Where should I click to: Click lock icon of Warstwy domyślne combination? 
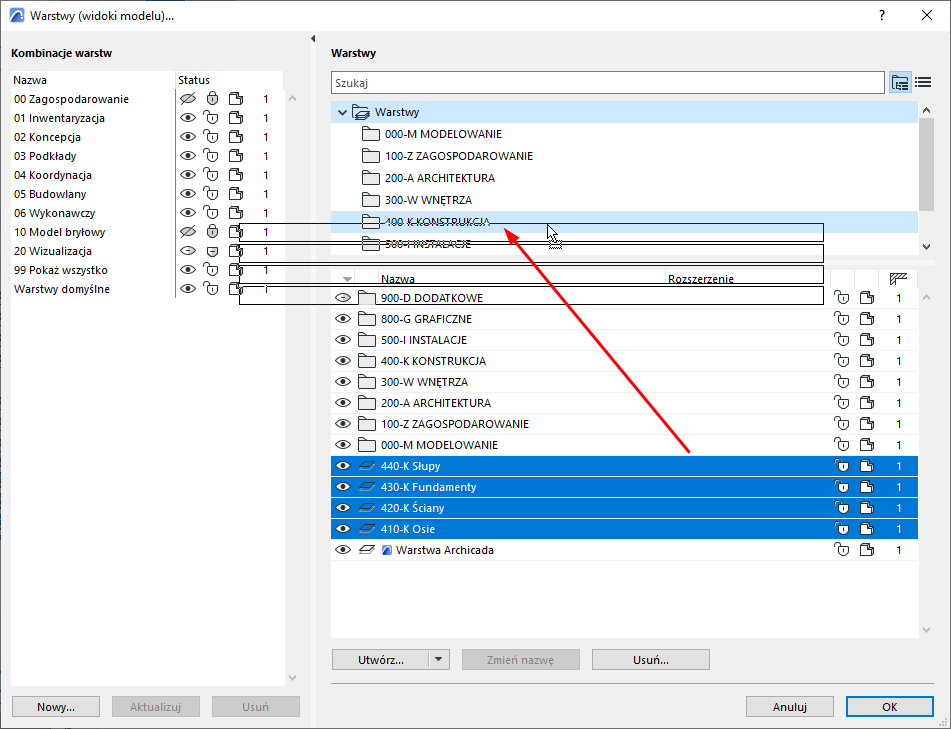(211, 289)
